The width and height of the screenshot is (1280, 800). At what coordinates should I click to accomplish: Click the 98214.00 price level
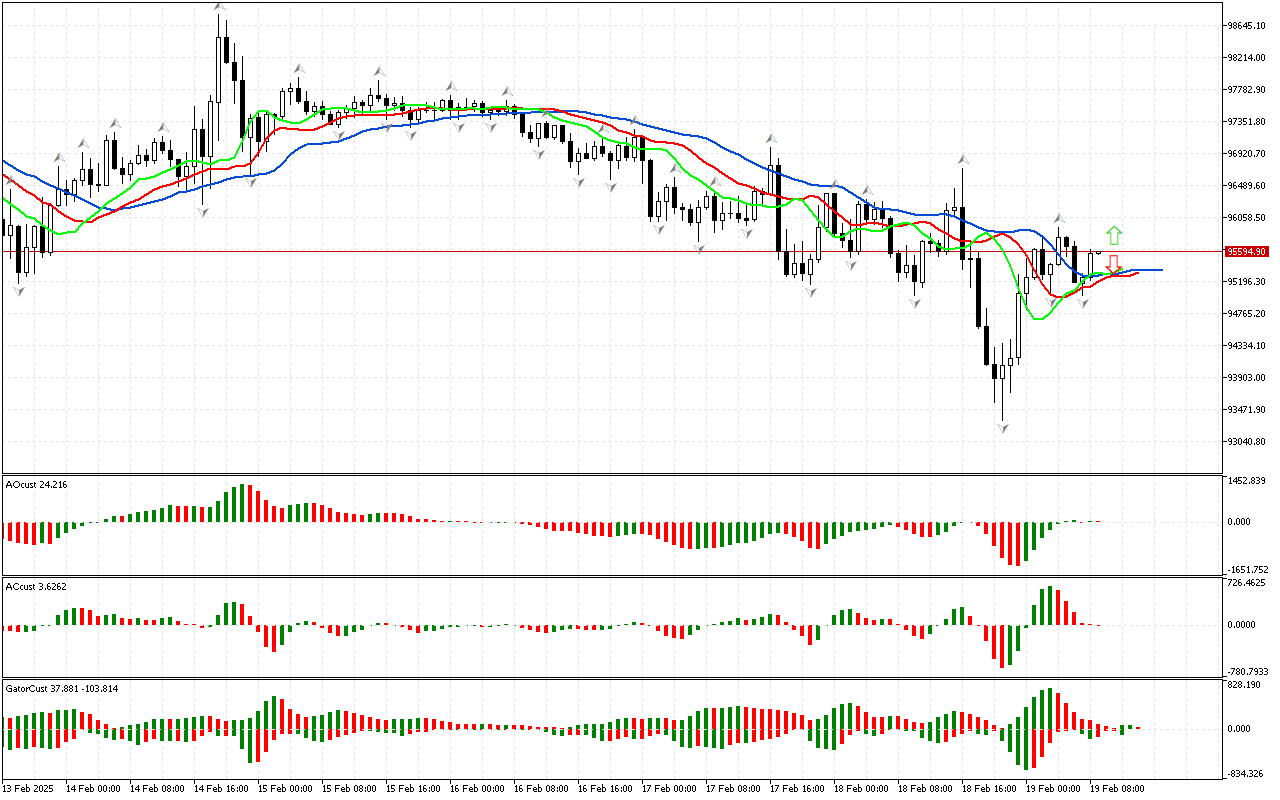pyautogui.click(x=1246, y=58)
